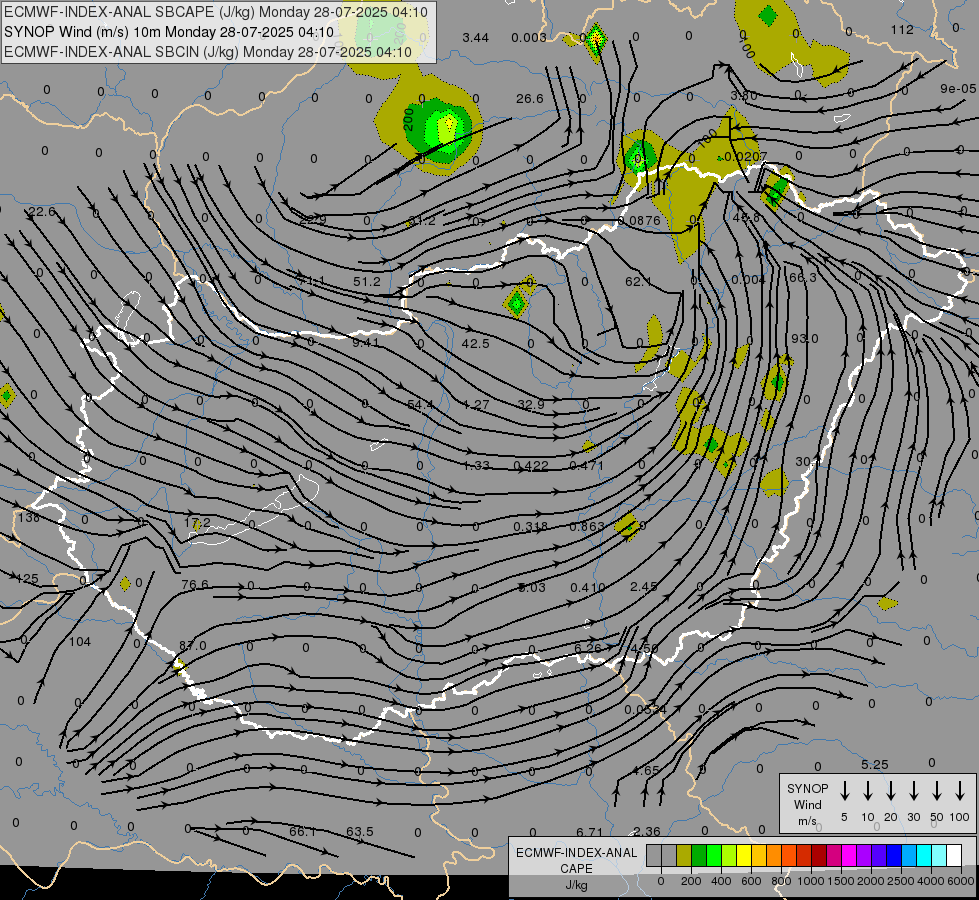Click the map value 104
This screenshot has height=900, width=979.
[79, 641]
